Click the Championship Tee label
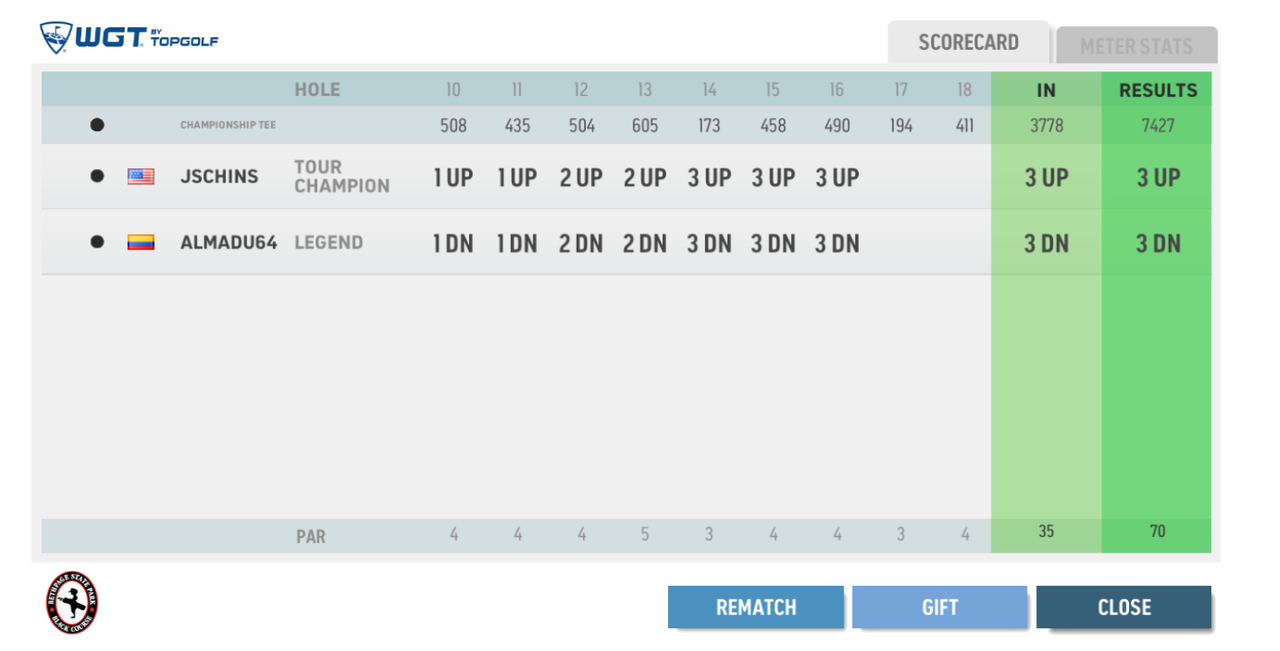 (228, 125)
